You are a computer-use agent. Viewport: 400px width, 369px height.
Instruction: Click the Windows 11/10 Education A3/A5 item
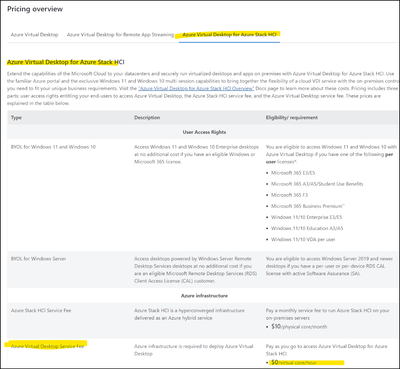tap(307, 228)
